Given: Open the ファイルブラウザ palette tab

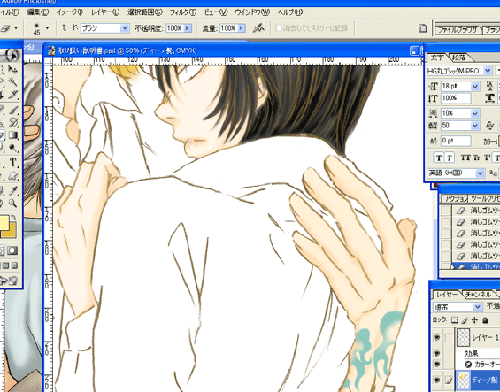Looking at the screenshot, I should click(x=458, y=30).
